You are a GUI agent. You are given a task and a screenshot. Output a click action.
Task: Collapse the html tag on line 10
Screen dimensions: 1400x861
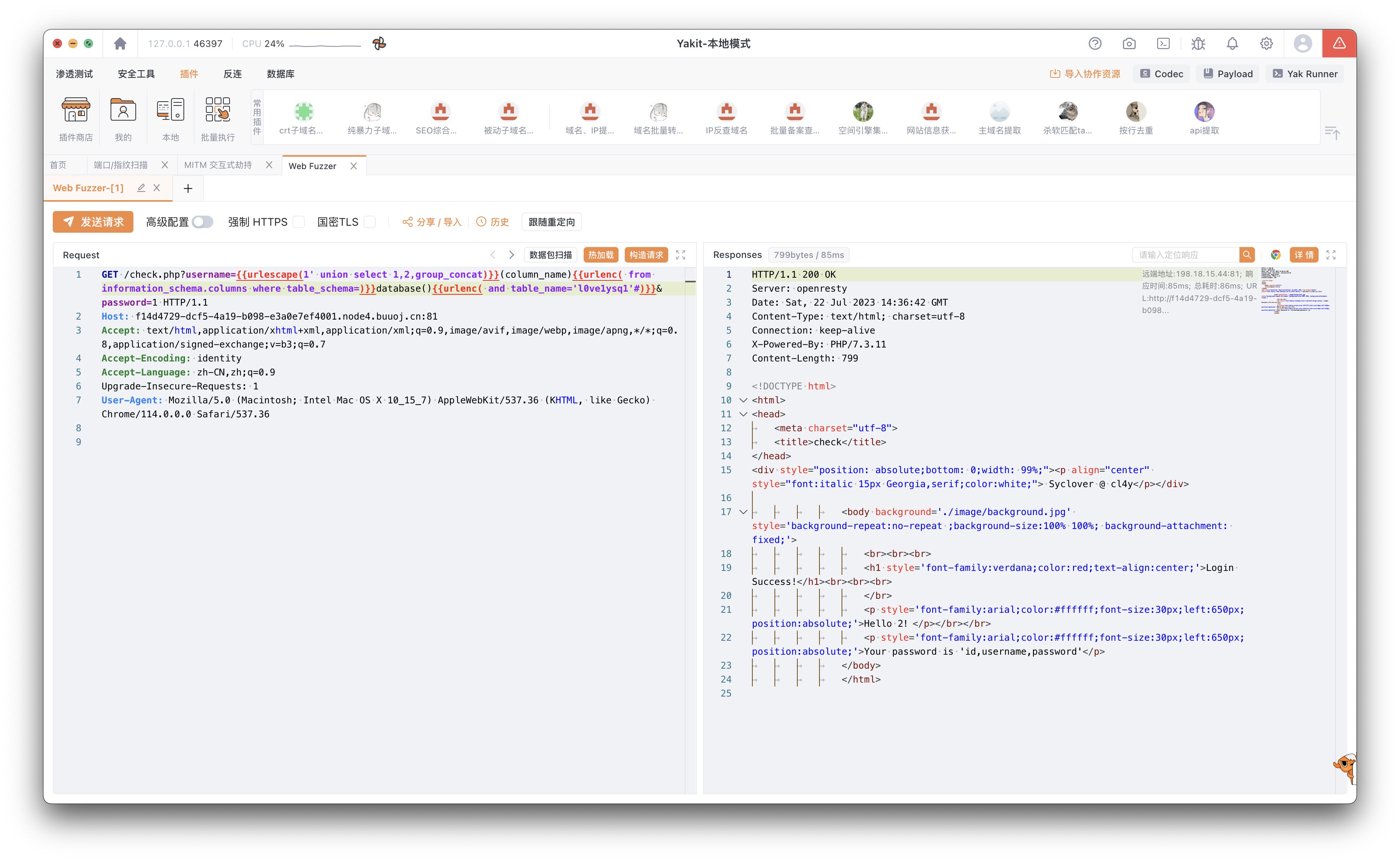[743, 400]
